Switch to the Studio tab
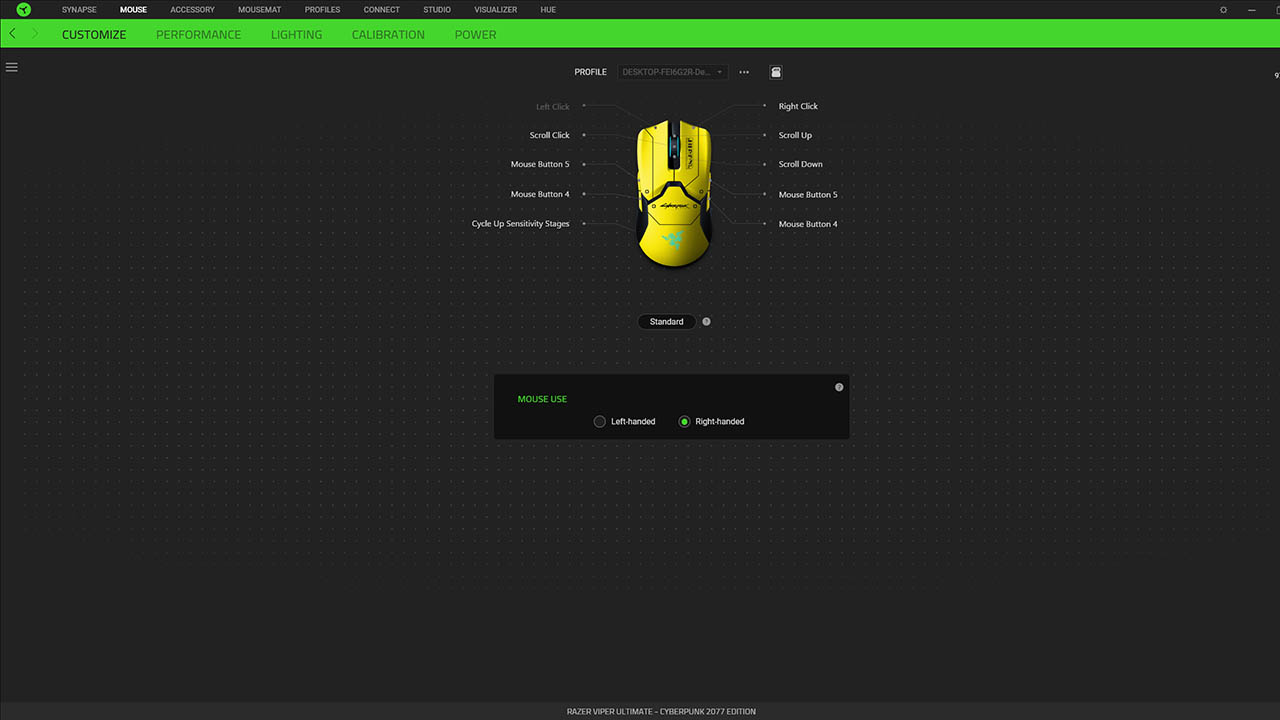 tap(436, 9)
